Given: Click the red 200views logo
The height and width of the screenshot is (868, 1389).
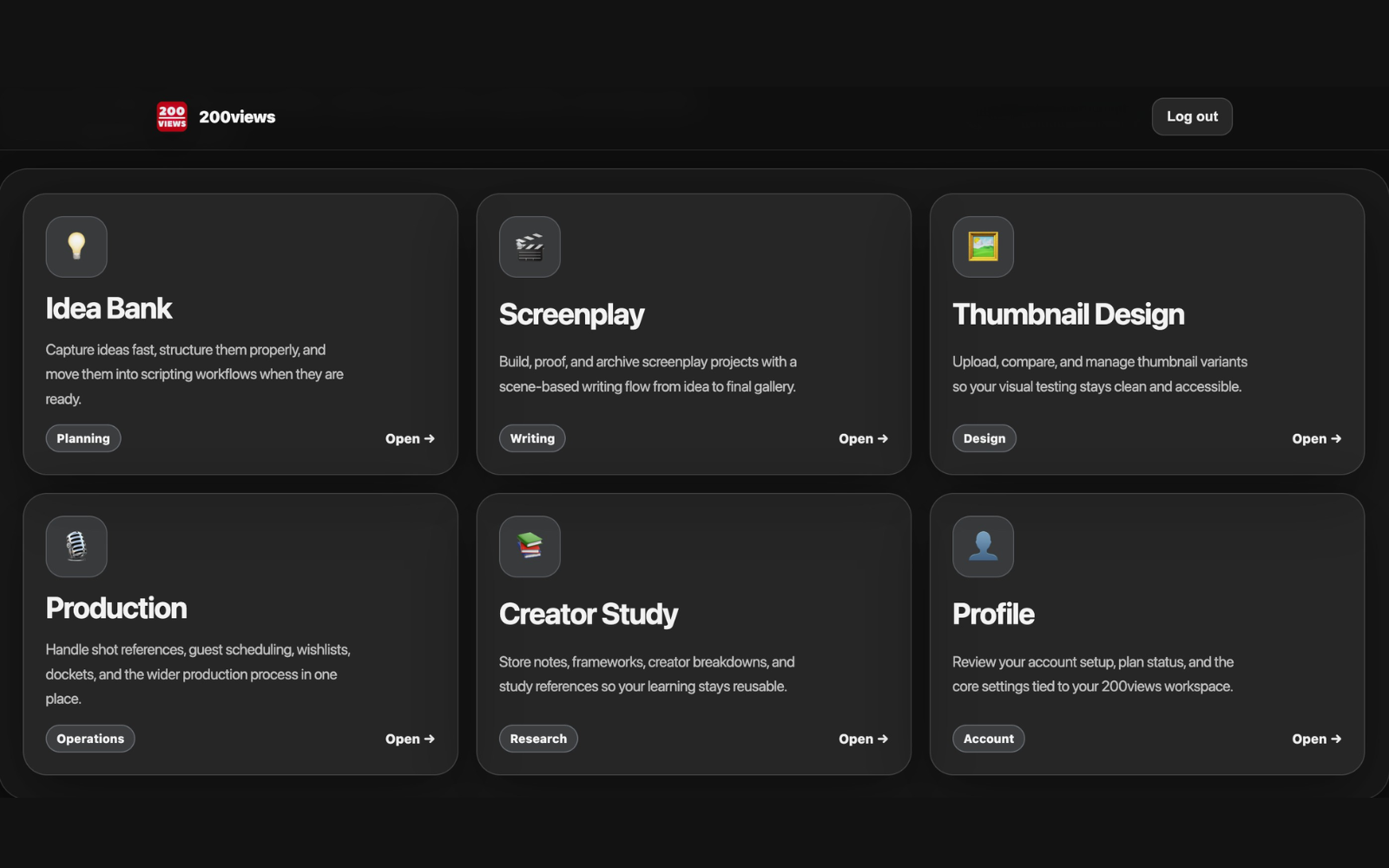Looking at the screenshot, I should click(171, 115).
